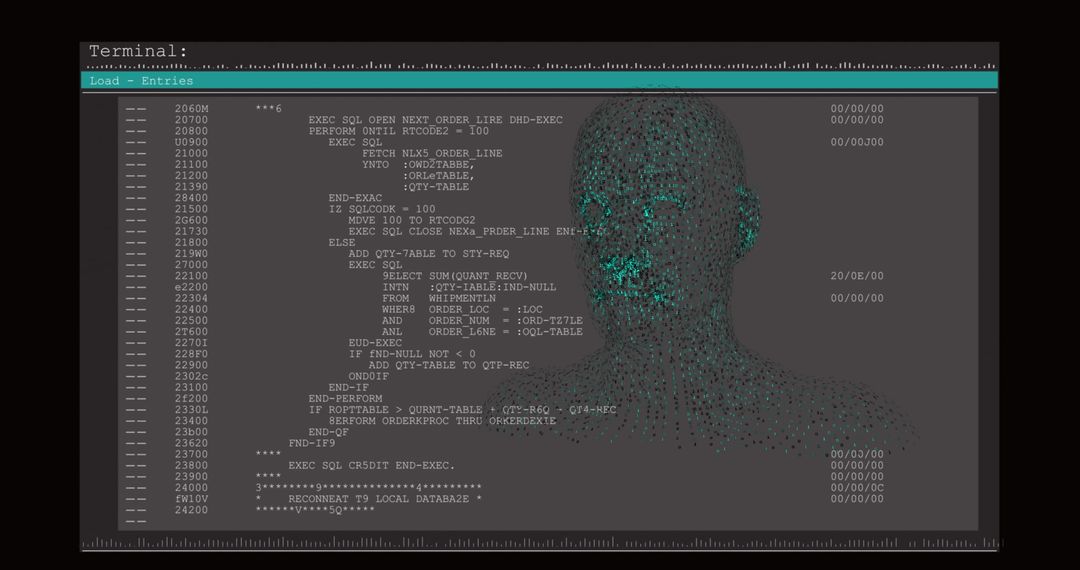Click the "Terminal:" title text
Screen dimensions: 1080x570
point(138,52)
